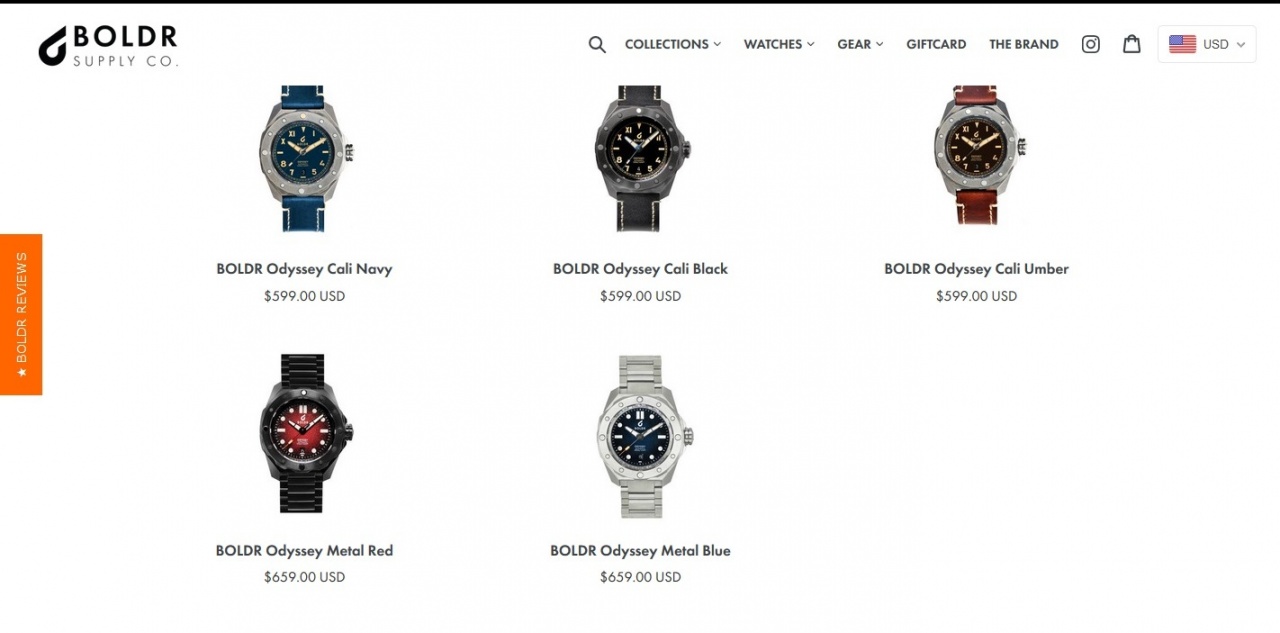The height and width of the screenshot is (633, 1280).
Task: Open BOLDR Odyssey Metal Blue product link
Action: (x=640, y=551)
